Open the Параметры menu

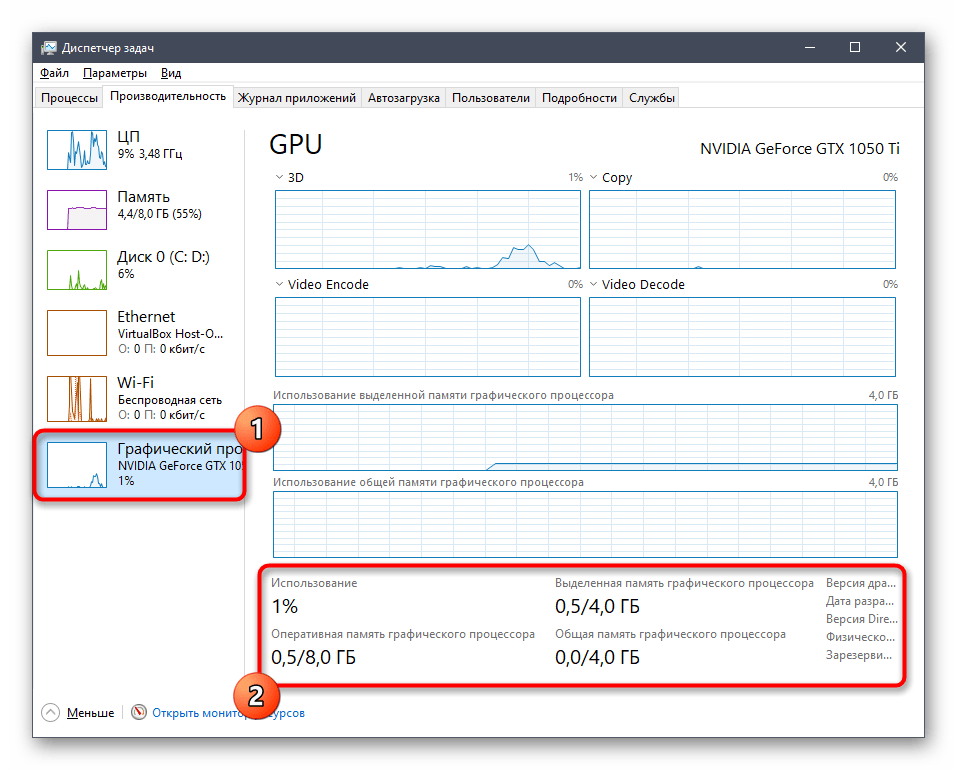[115, 73]
